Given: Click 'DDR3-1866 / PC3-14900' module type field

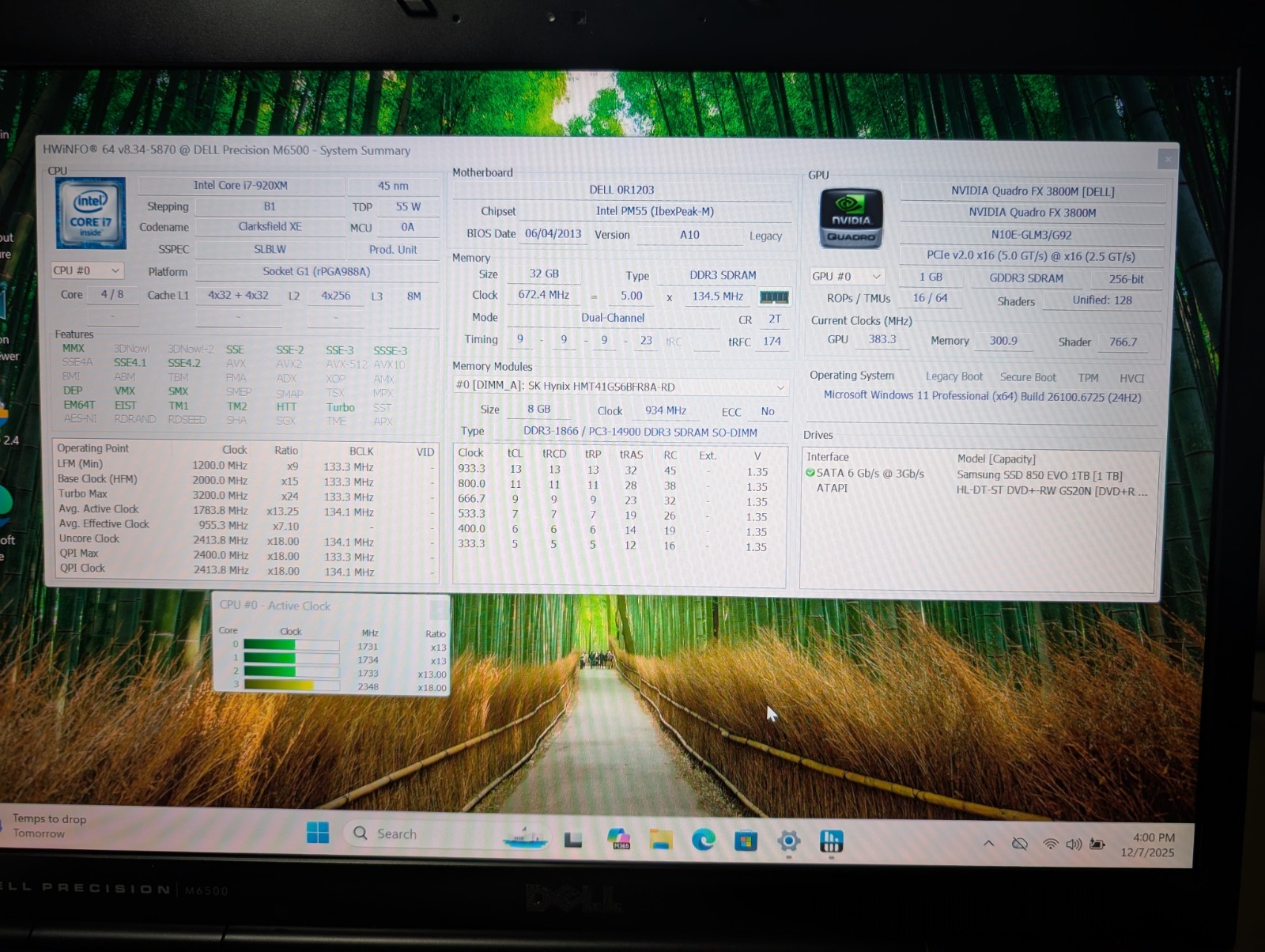Looking at the screenshot, I should (640, 432).
